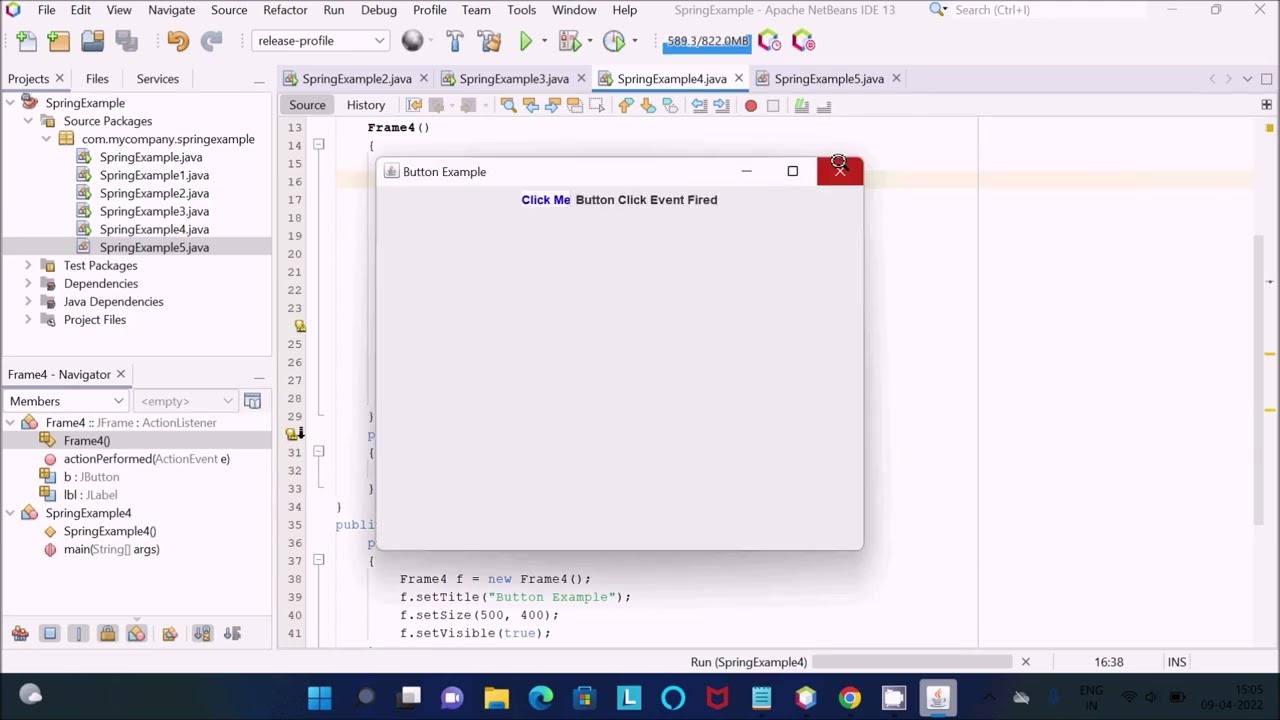Open the <empty> filter dropdown in Navigator
The image size is (1280, 720).
pos(186,401)
